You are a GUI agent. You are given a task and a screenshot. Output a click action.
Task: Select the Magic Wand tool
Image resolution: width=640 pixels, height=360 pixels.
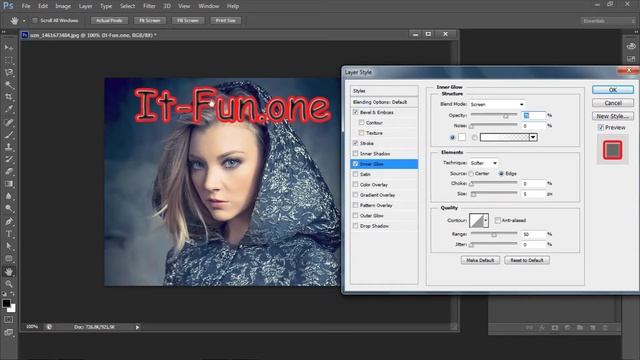tap(9, 85)
